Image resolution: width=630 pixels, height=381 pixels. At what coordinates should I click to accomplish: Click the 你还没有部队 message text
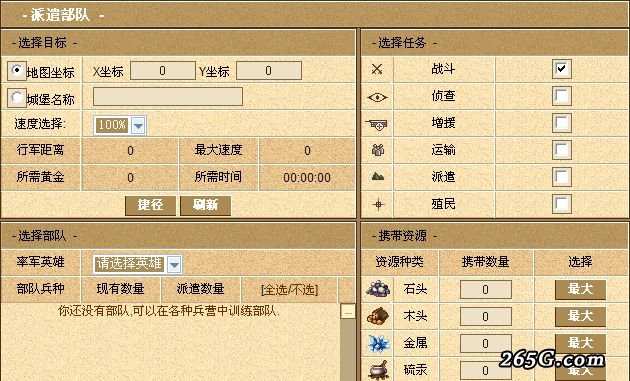click(169, 311)
